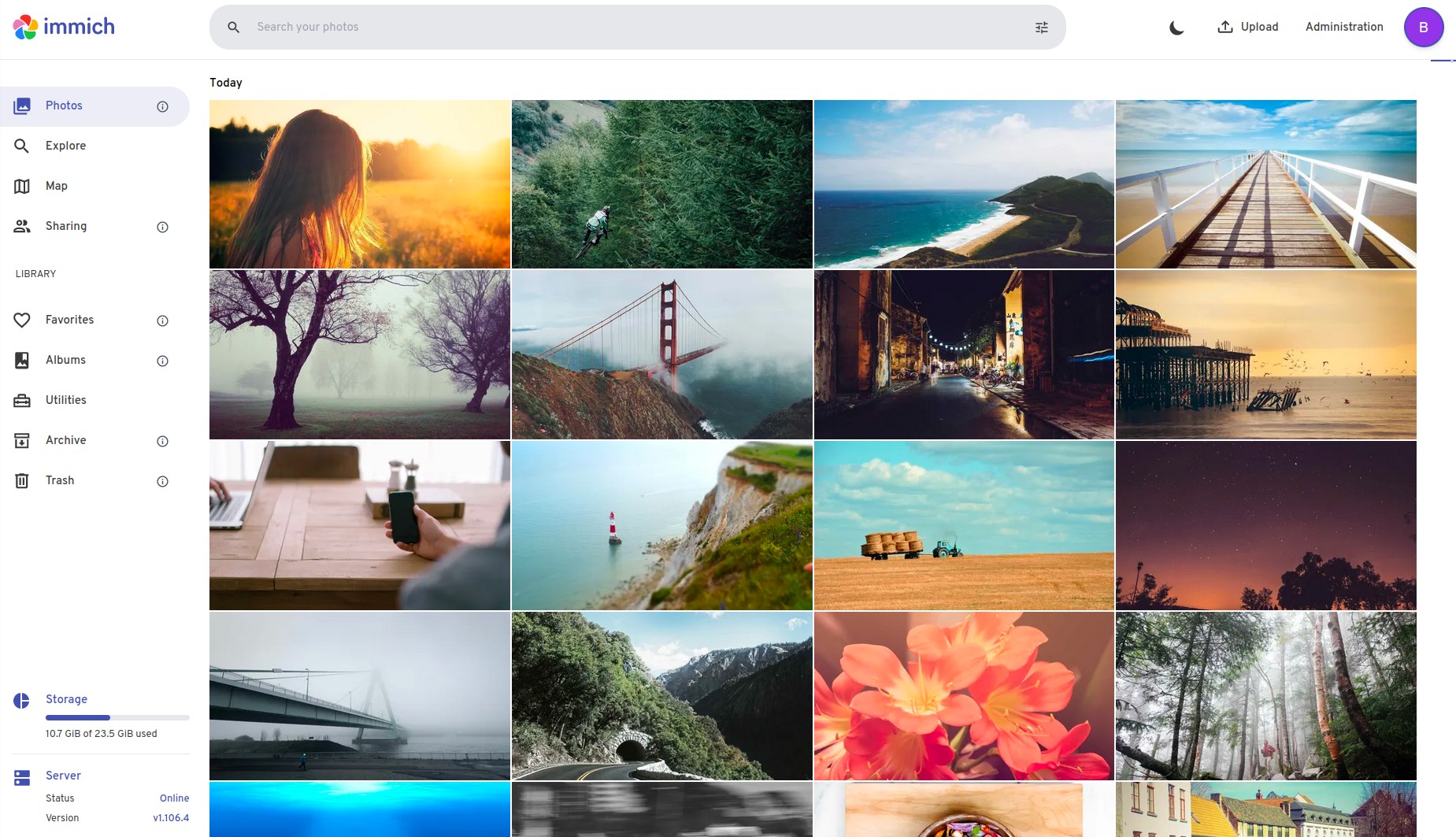Open the Golden Gate Bridge photo
Viewport: 1456px width, 837px height.
(x=662, y=354)
